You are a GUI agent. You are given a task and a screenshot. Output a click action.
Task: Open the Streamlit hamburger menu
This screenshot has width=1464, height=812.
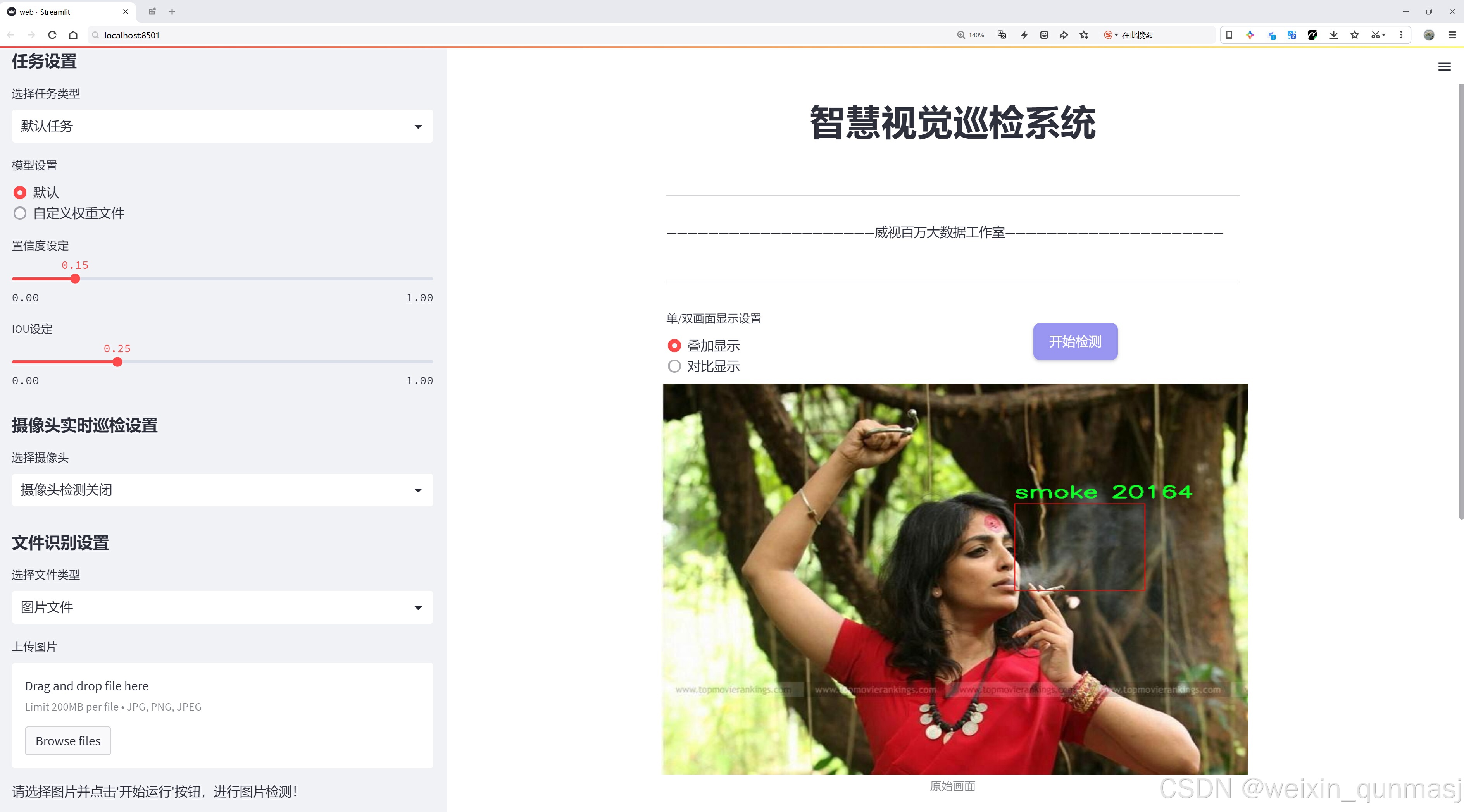point(1444,67)
